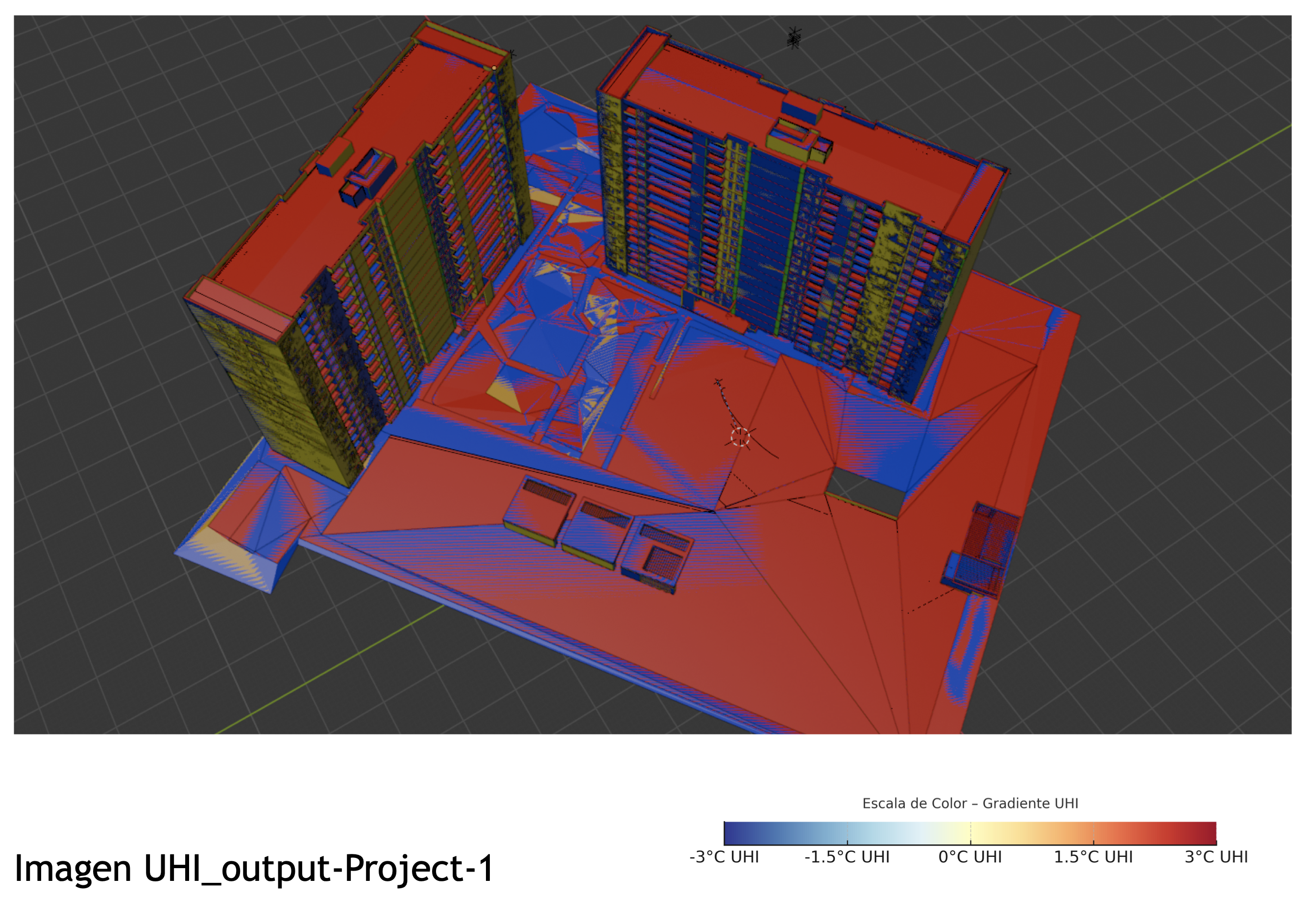
Task: Click the "-3°C UHI" scale label
Action: point(724,857)
